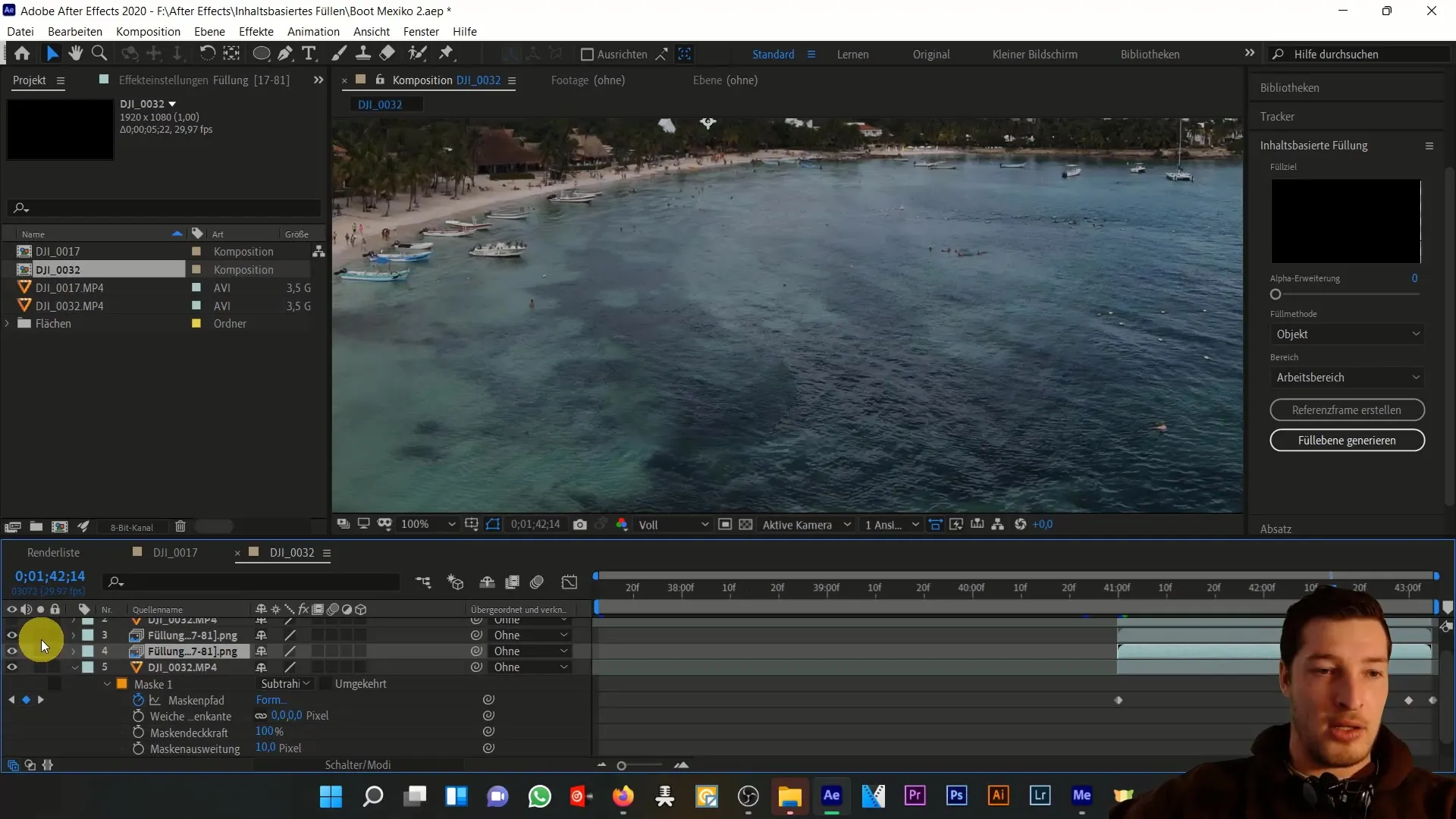Select the Puppet Pin tool

pyautogui.click(x=447, y=53)
